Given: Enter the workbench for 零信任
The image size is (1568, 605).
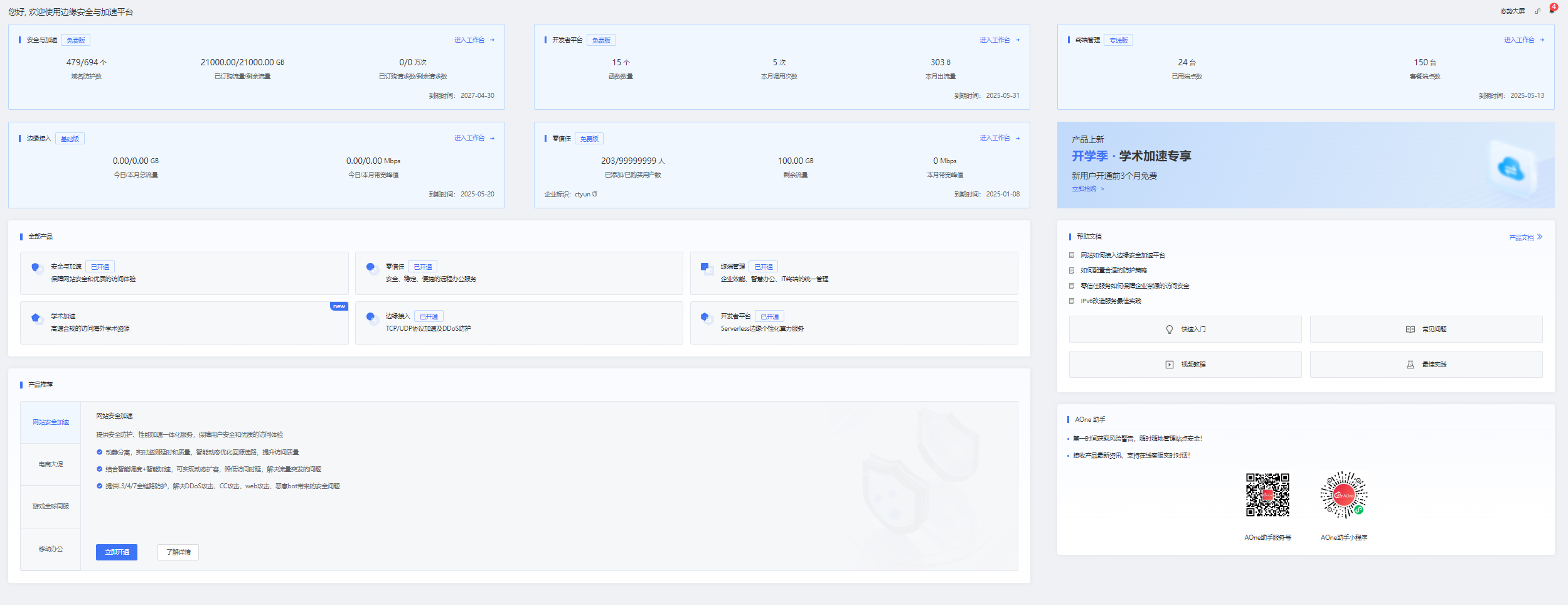Looking at the screenshot, I should tap(1000, 138).
